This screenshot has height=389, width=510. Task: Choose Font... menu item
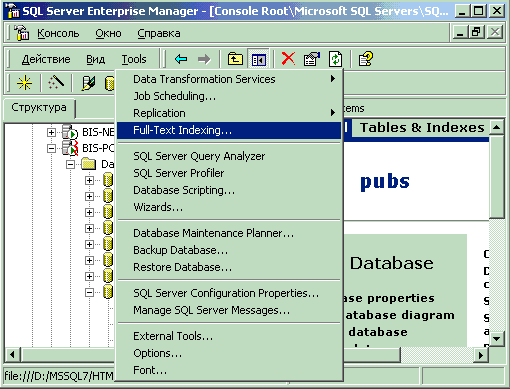click(229, 370)
